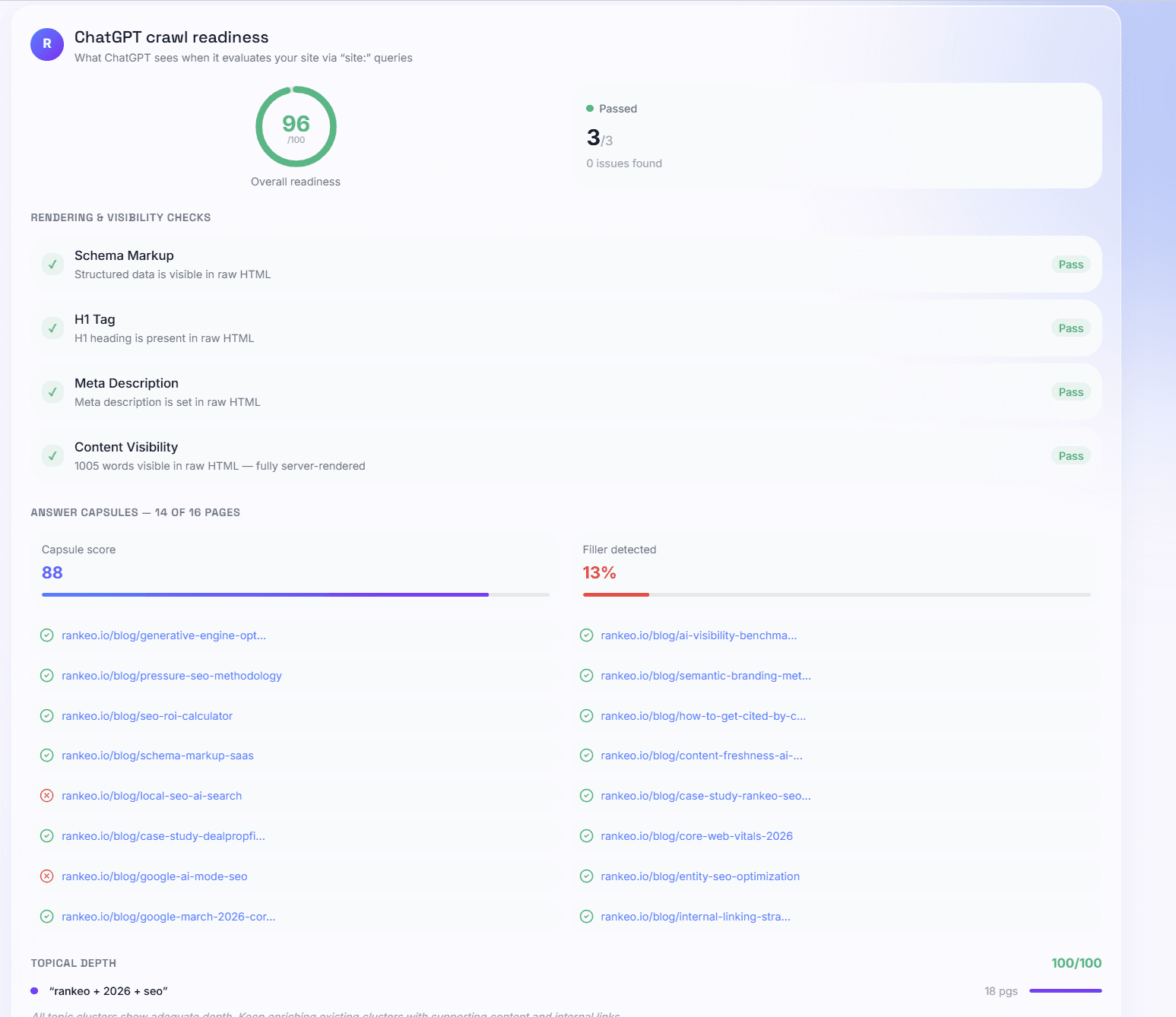Screen dimensions: 1176x1017
Task: Click green check icon beside seo-roi-calculator
Action: click(46, 716)
